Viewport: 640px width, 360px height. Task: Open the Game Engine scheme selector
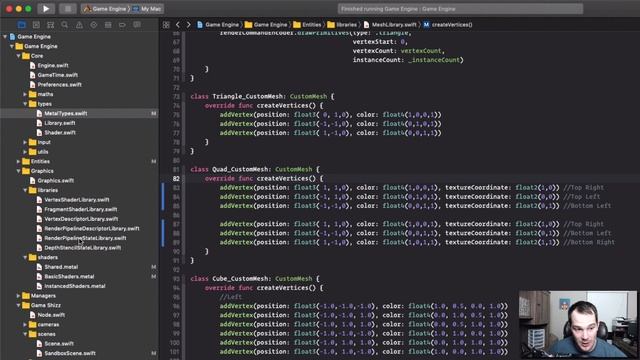[x=106, y=9]
